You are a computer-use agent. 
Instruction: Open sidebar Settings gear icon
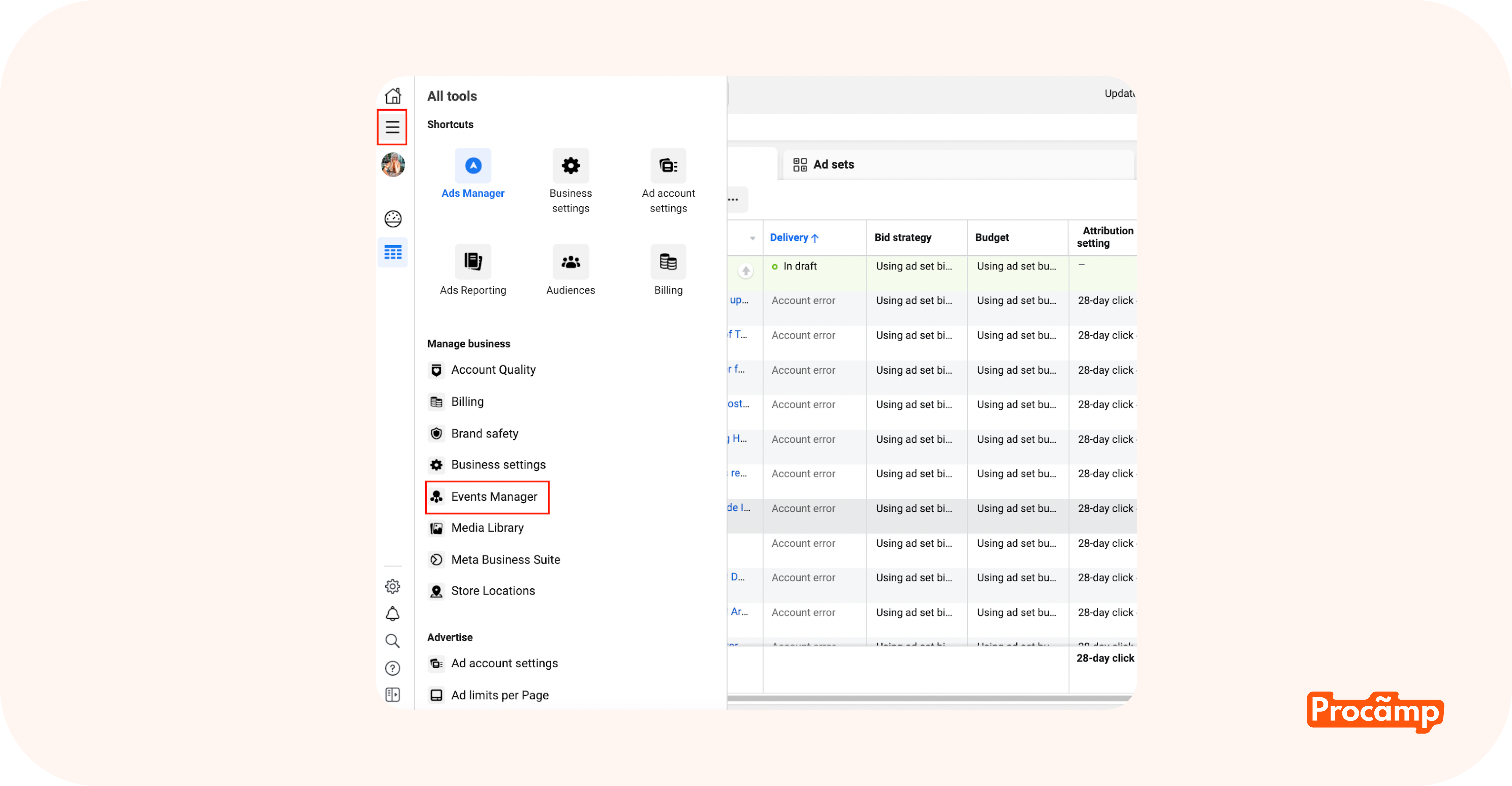[393, 586]
